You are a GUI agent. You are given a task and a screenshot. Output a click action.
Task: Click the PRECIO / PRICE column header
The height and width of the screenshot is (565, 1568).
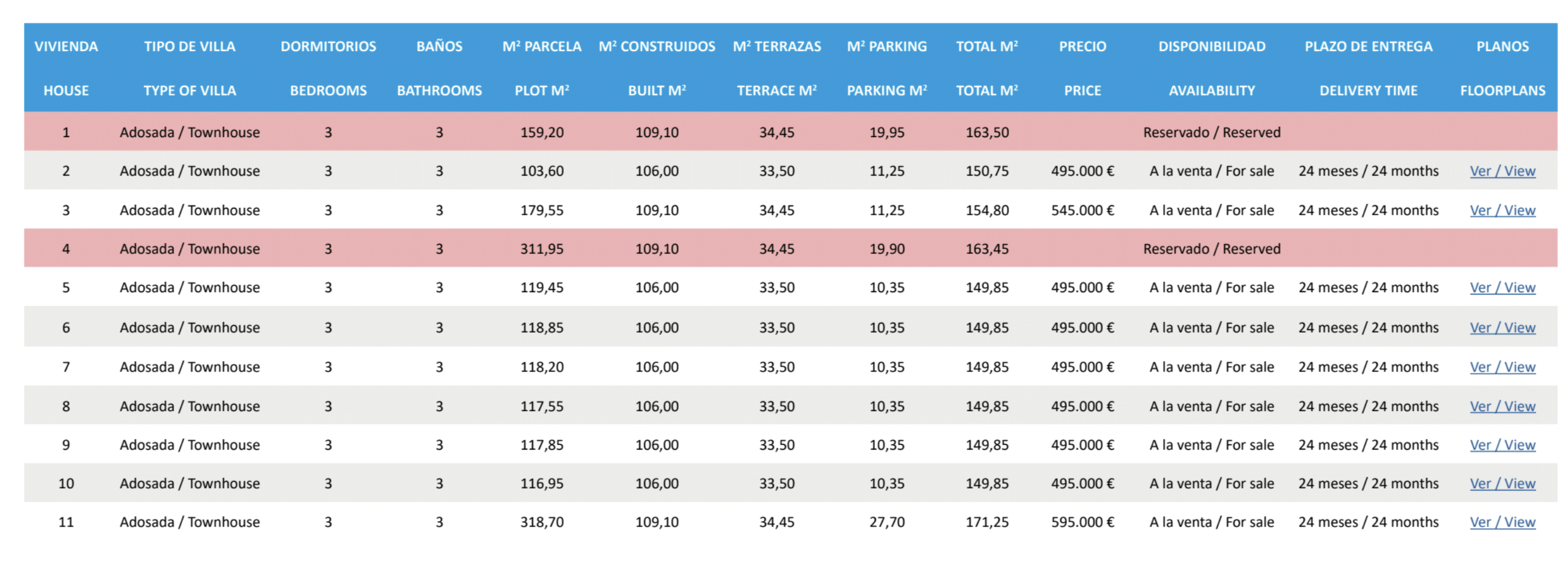pos(1082,67)
